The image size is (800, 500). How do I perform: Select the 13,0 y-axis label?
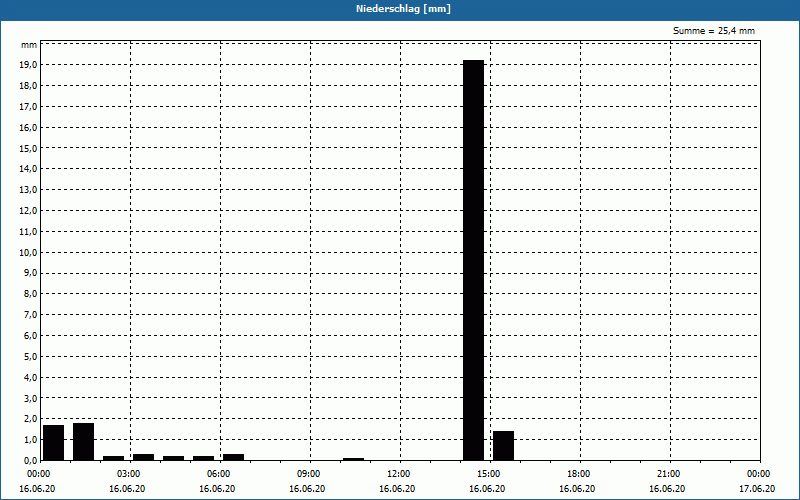click(x=29, y=190)
